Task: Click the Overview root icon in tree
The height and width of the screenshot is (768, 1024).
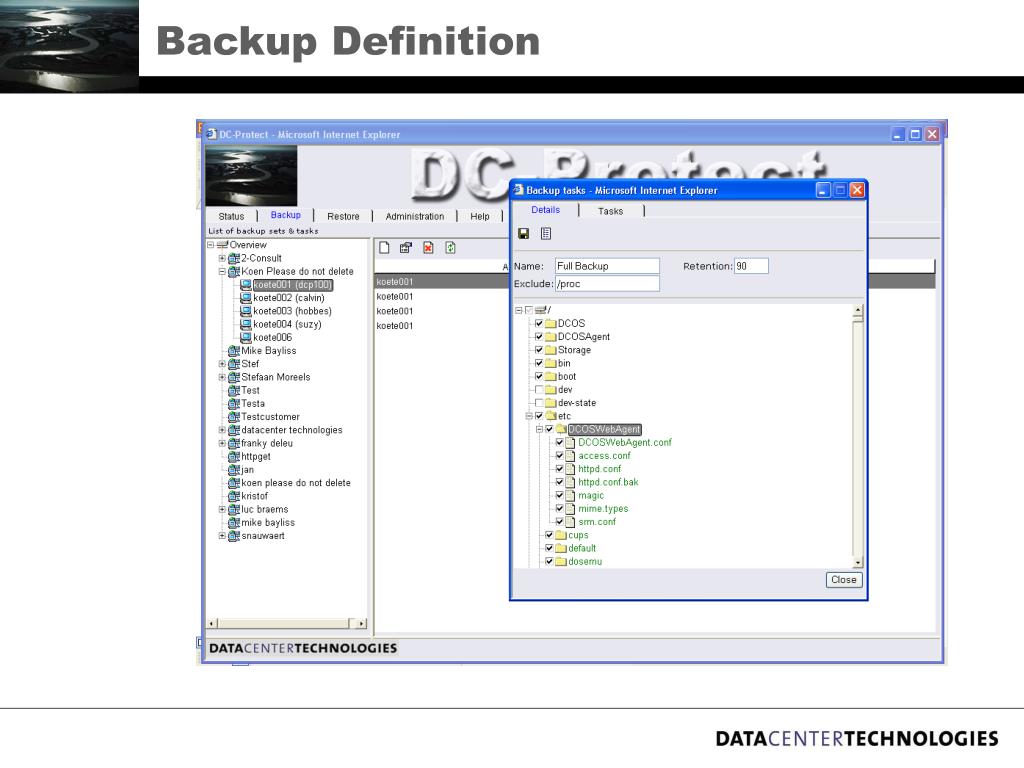Action: 222,245
